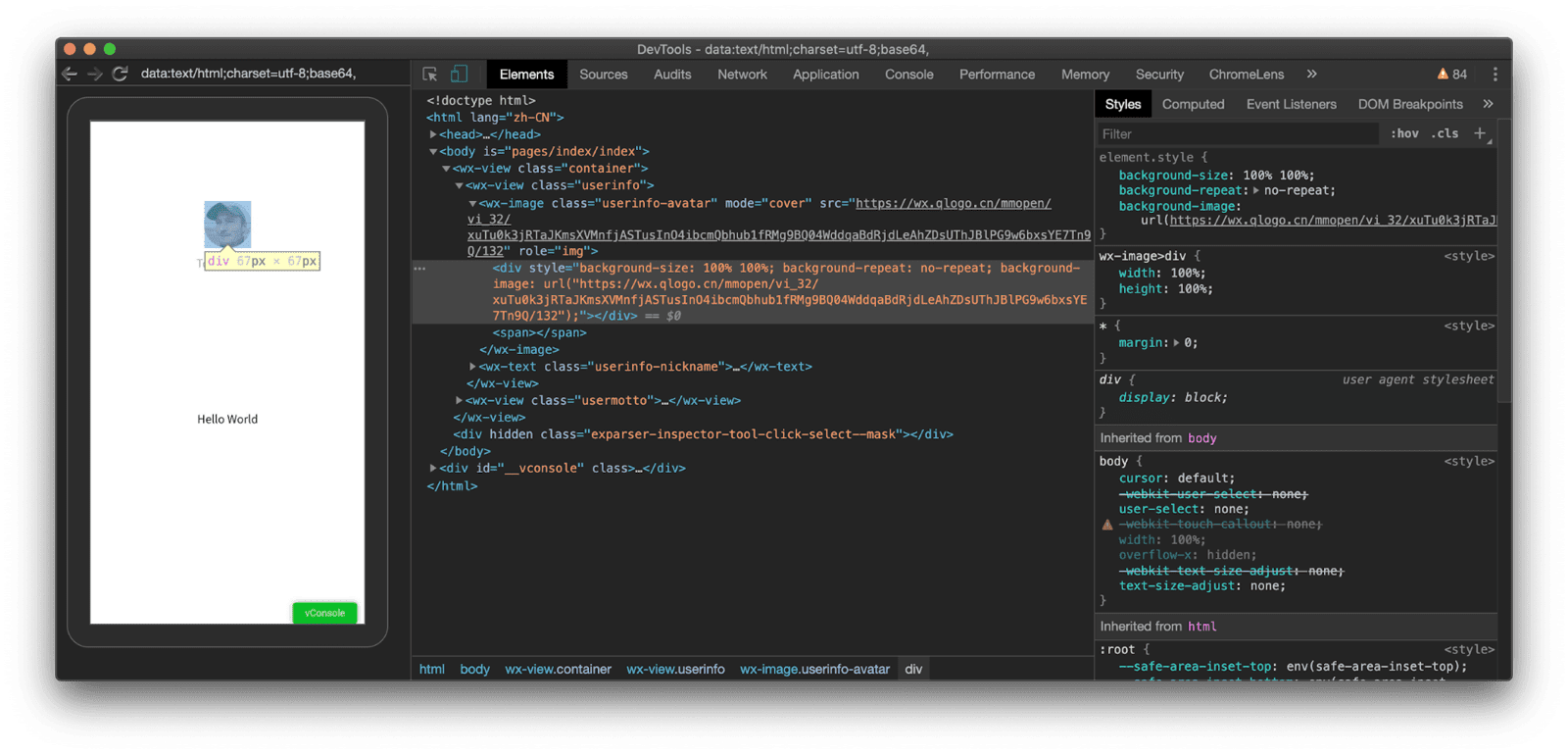Toggle the .cls class editor button
The height and width of the screenshot is (755, 1568).
[1445, 133]
